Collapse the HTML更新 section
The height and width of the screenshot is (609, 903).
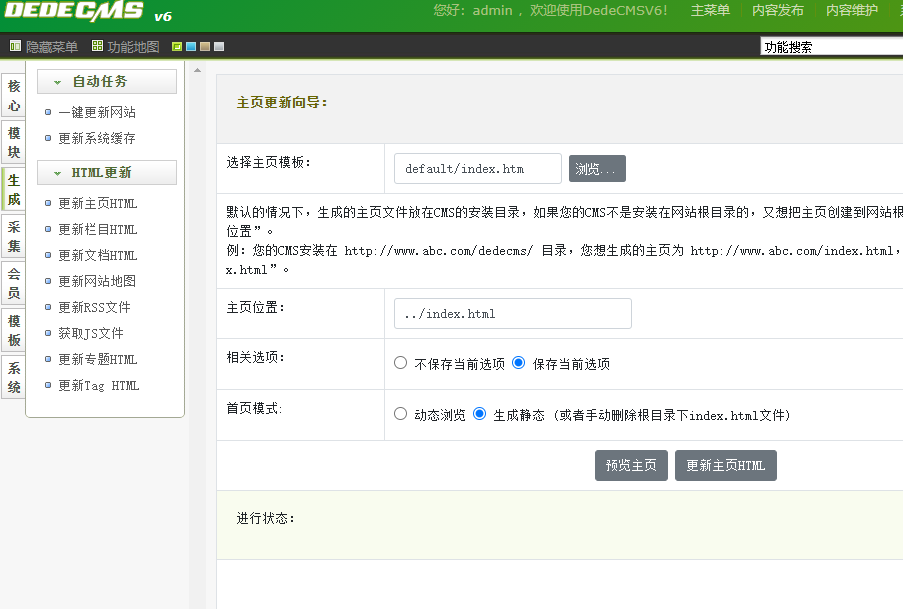pyautogui.click(x=107, y=172)
